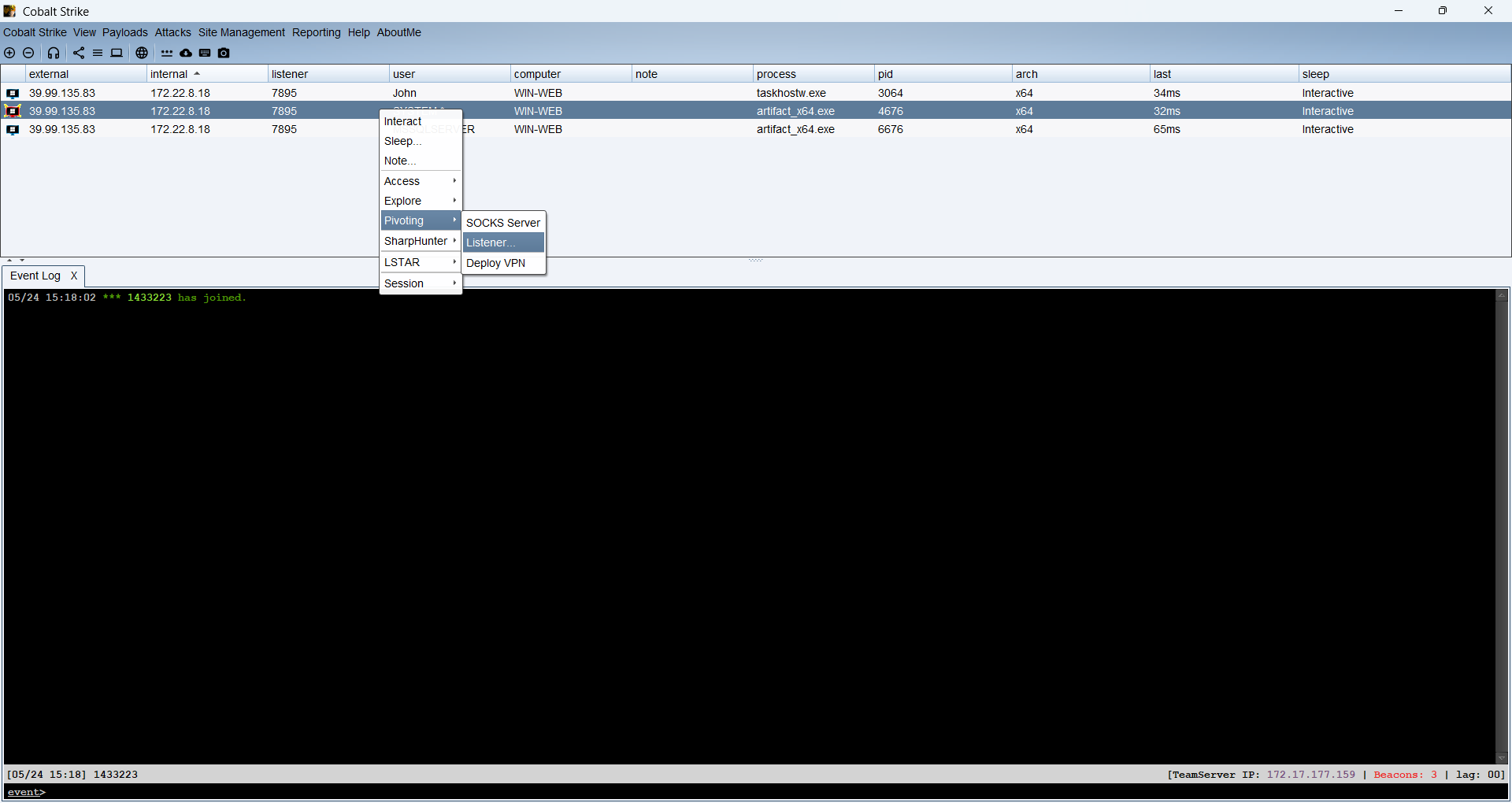The height and width of the screenshot is (803, 1512).
Task: Sort by the arch column header
Action: 1081,74
